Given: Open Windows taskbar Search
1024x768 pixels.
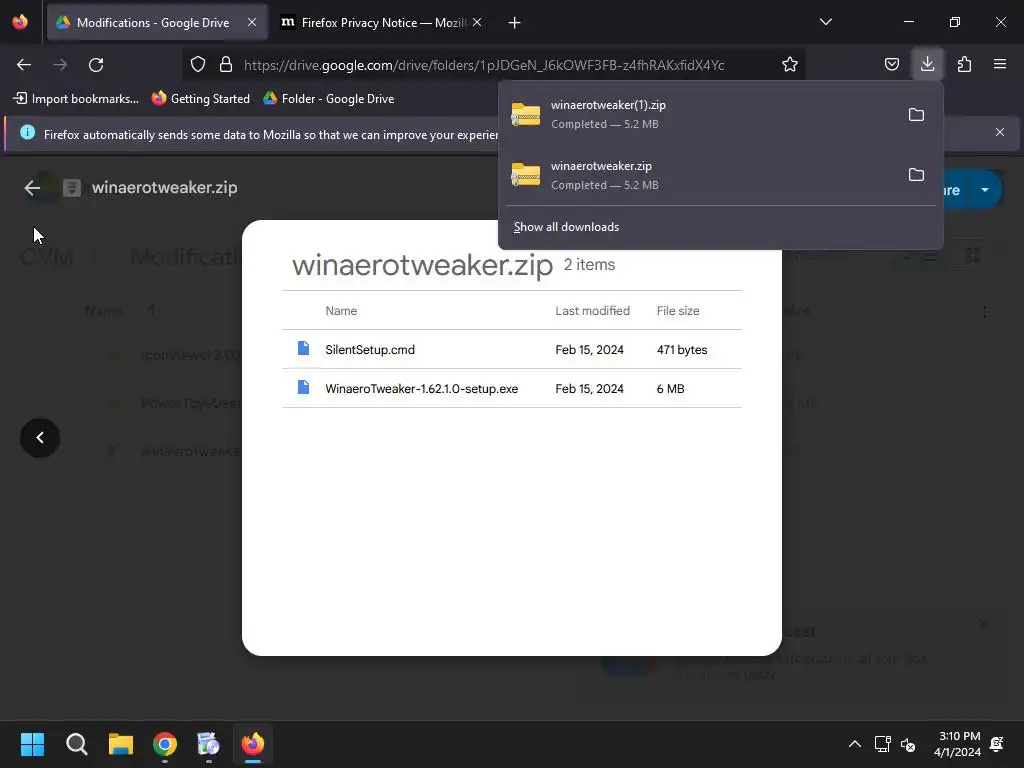Looking at the screenshot, I should [76, 744].
